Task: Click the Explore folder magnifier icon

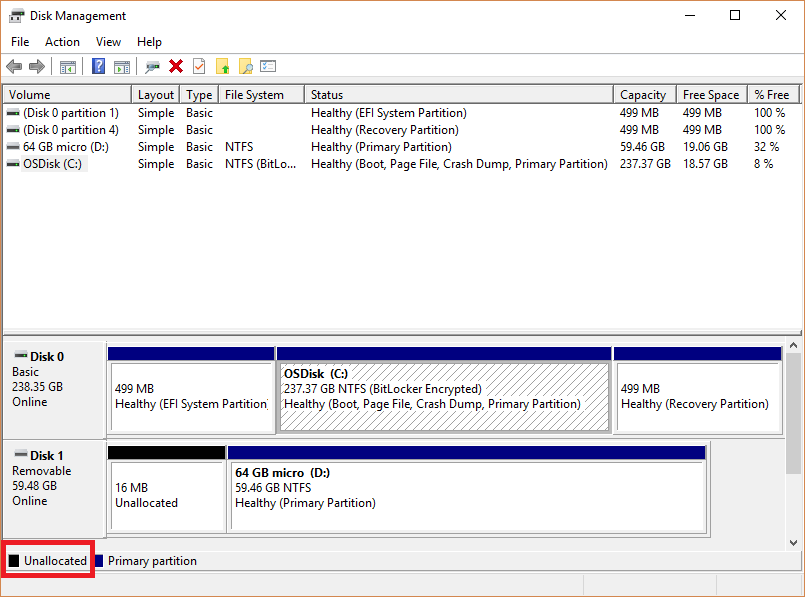Action: (246, 66)
